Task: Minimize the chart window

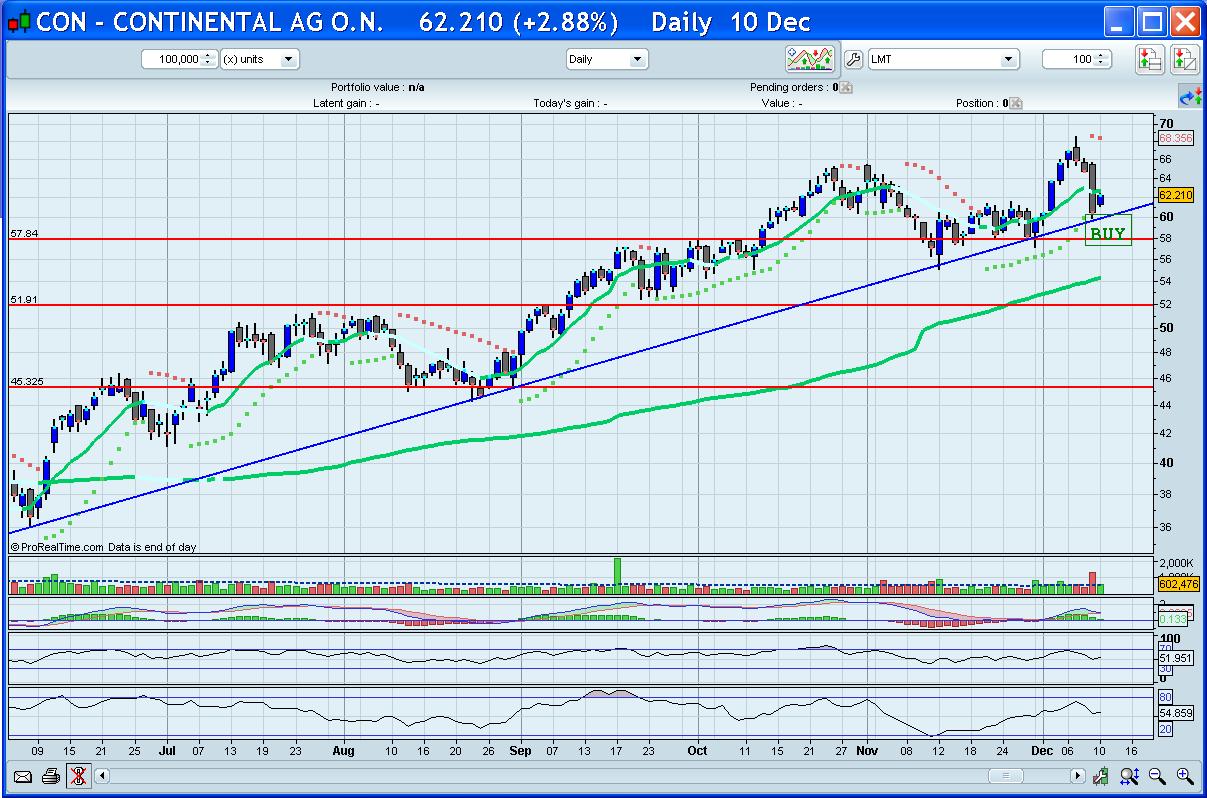Action: (1119, 22)
